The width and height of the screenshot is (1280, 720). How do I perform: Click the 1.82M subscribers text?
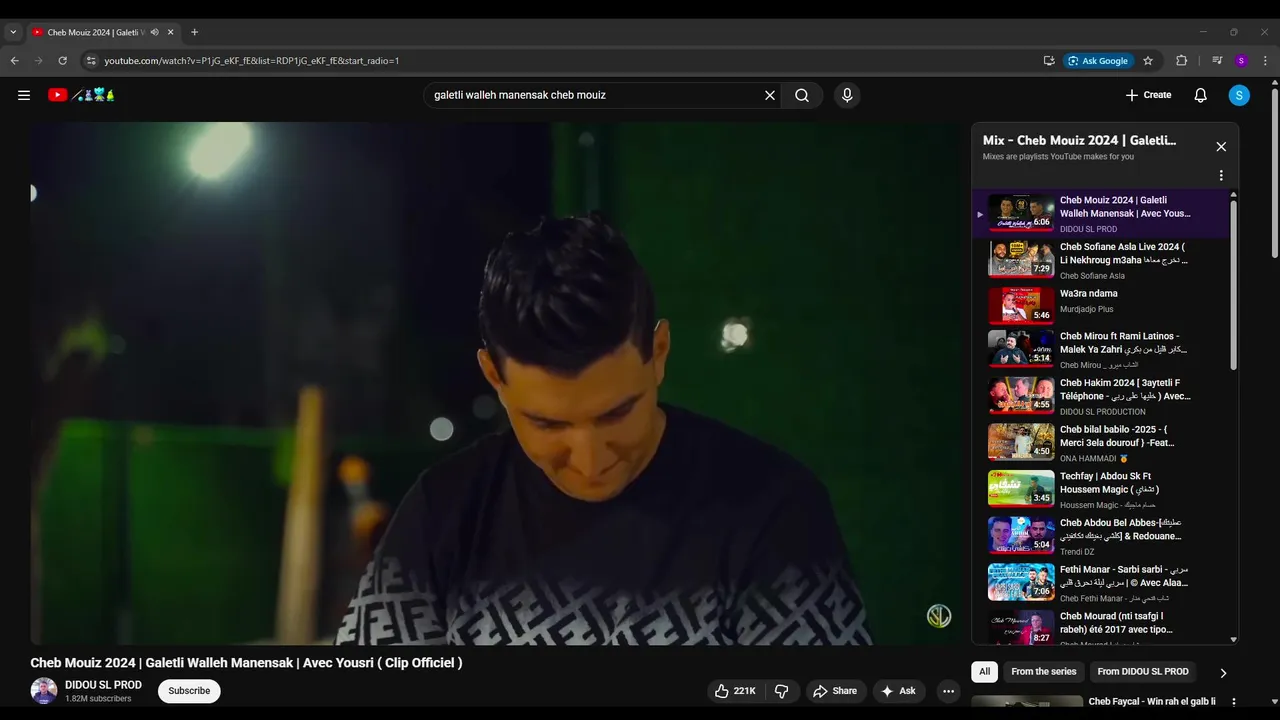click(98, 699)
